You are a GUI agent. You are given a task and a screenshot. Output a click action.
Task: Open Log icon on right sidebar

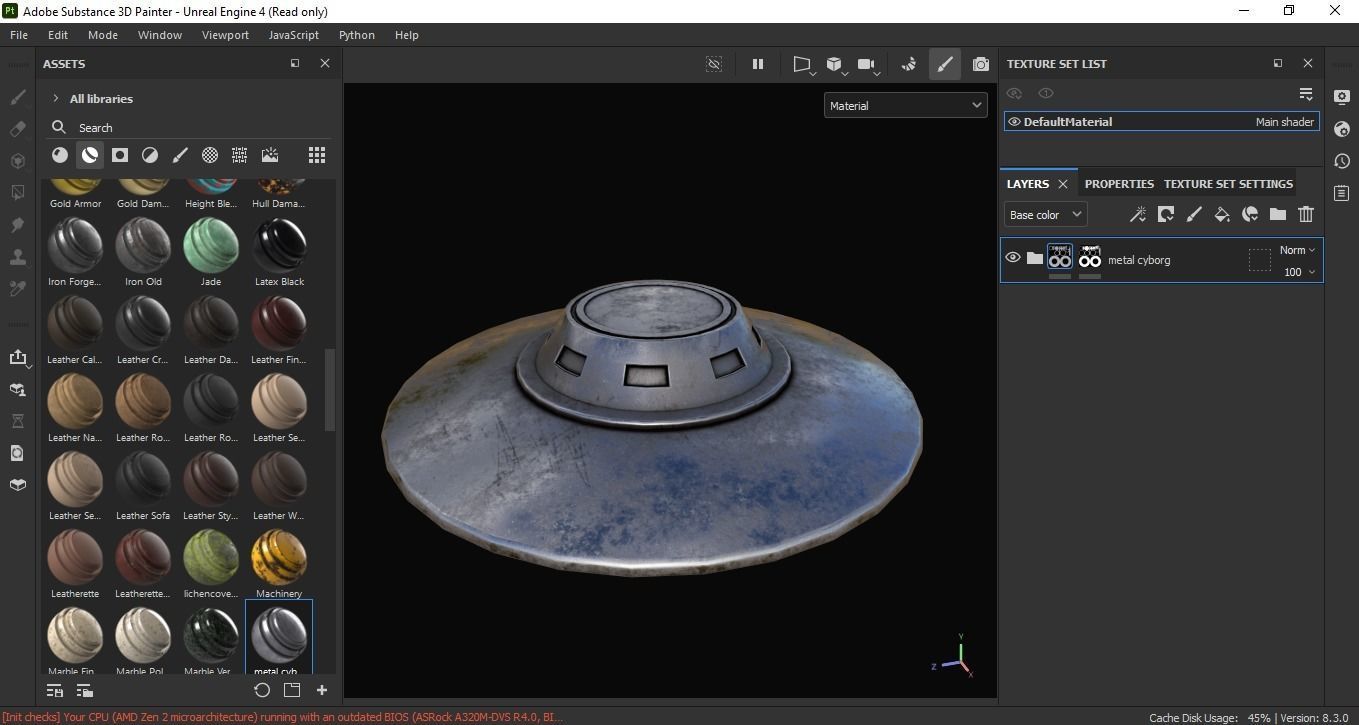(1342, 193)
